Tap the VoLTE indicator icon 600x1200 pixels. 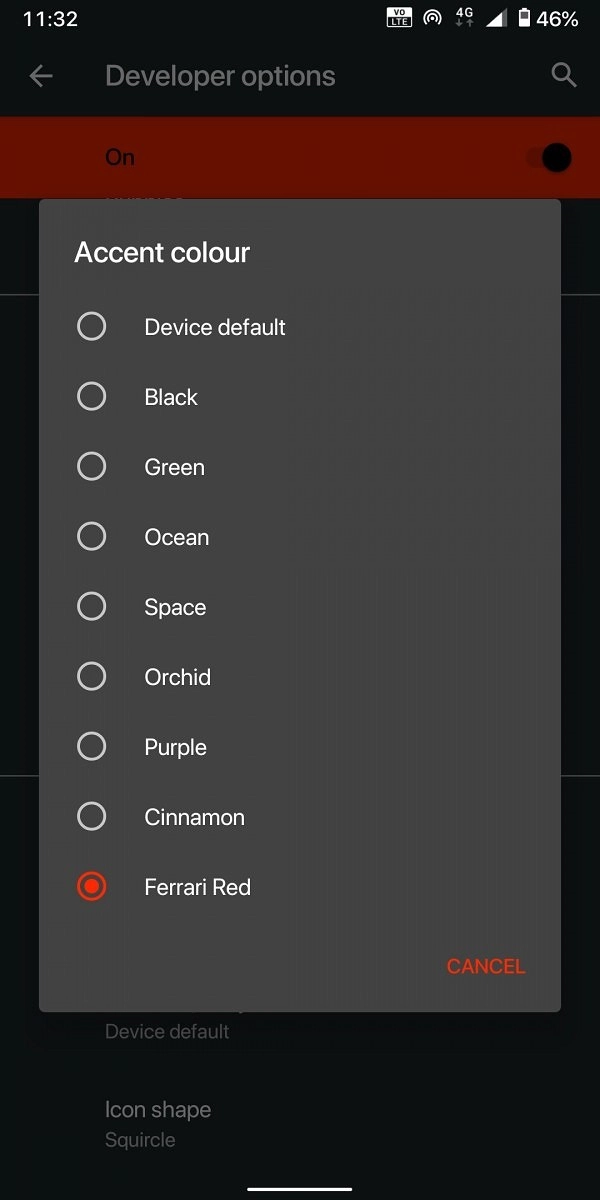pyautogui.click(x=399, y=18)
